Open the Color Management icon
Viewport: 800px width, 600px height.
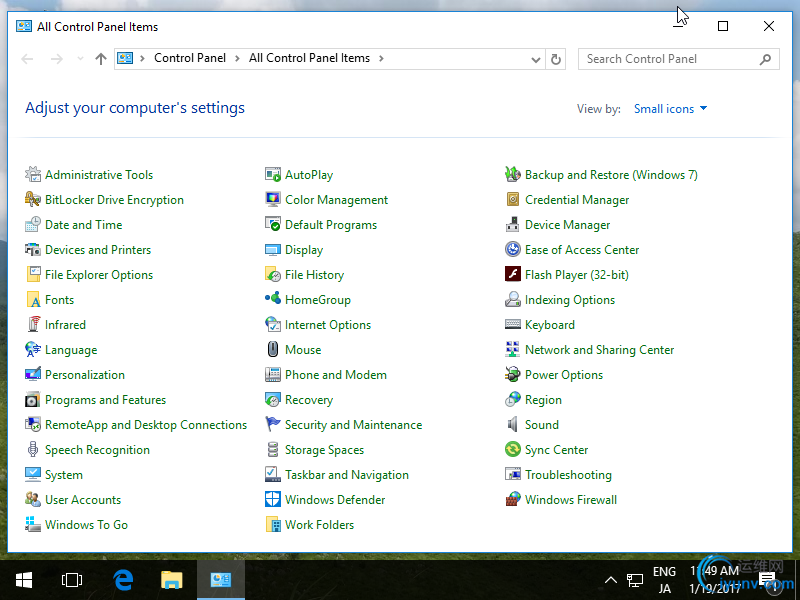[273, 199]
